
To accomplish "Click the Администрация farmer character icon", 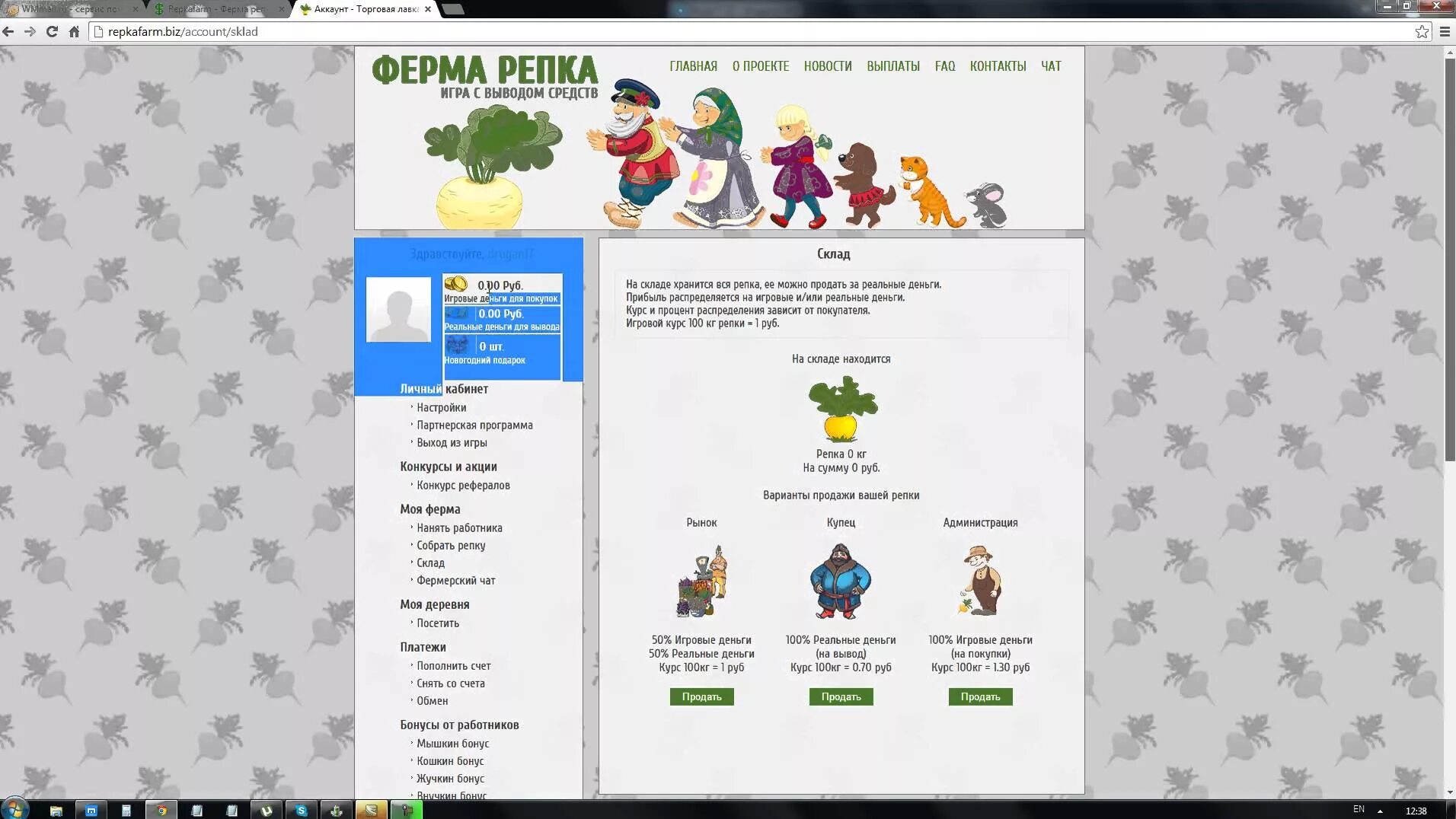I will point(980,580).
